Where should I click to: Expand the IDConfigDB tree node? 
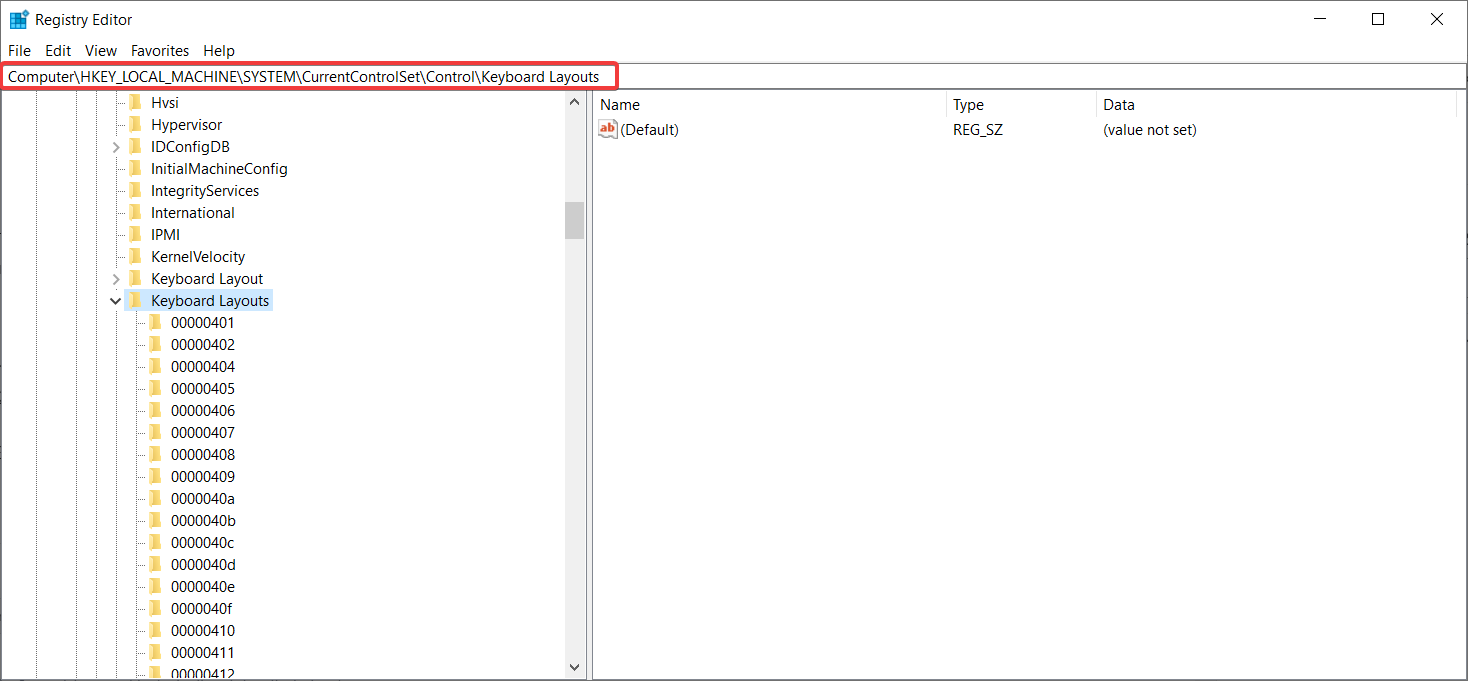[115, 146]
